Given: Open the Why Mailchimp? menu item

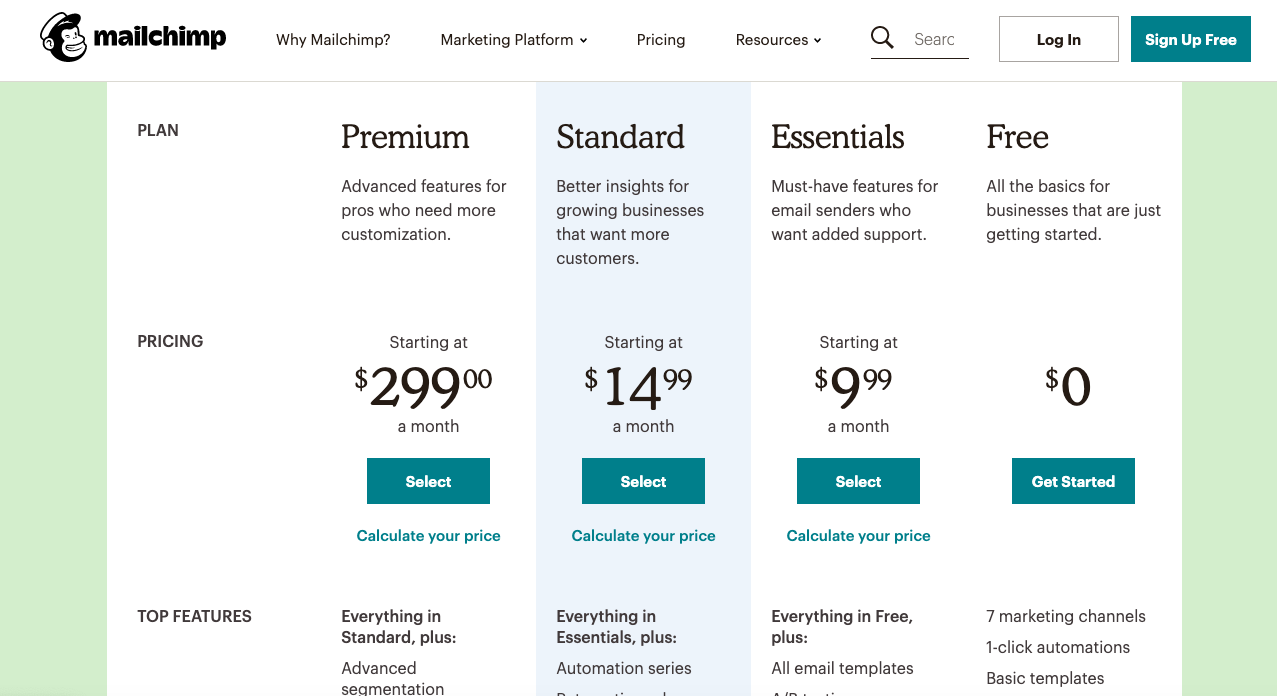Looking at the screenshot, I should point(333,40).
